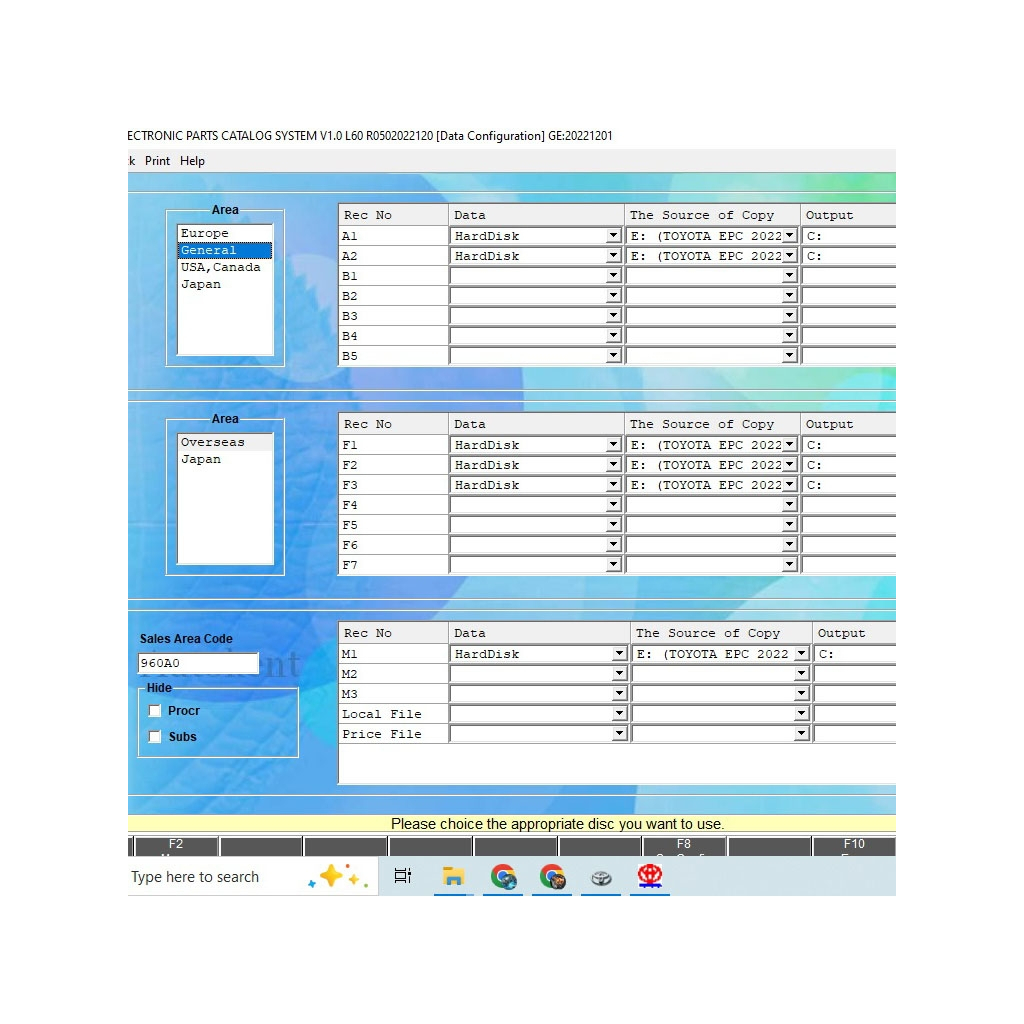This screenshot has width=1024, height=1024.
Task: Click the 'Output' header in the bottom table
Action: pos(854,633)
